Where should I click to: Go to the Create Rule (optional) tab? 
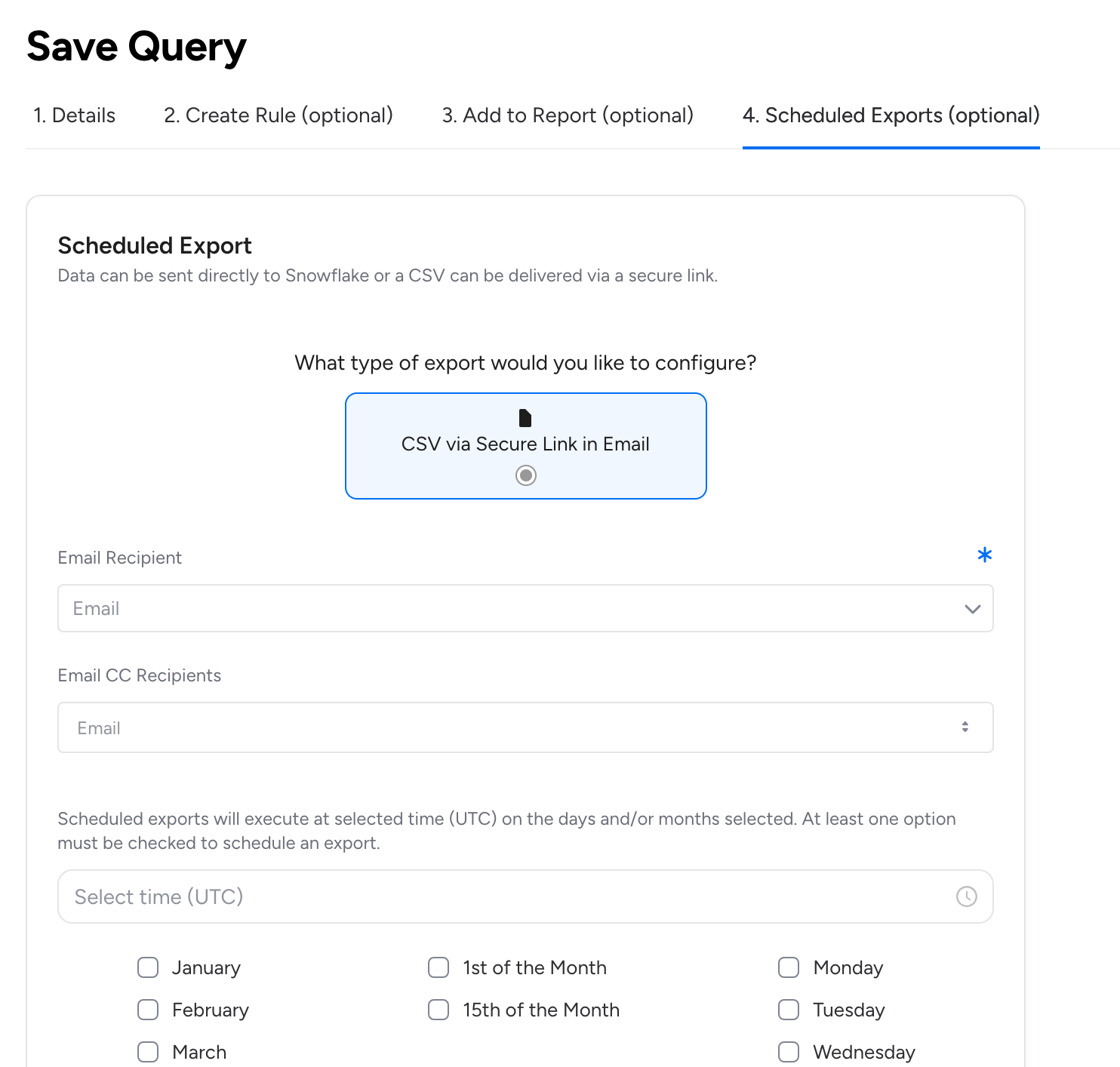pyautogui.click(x=278, y=115)
